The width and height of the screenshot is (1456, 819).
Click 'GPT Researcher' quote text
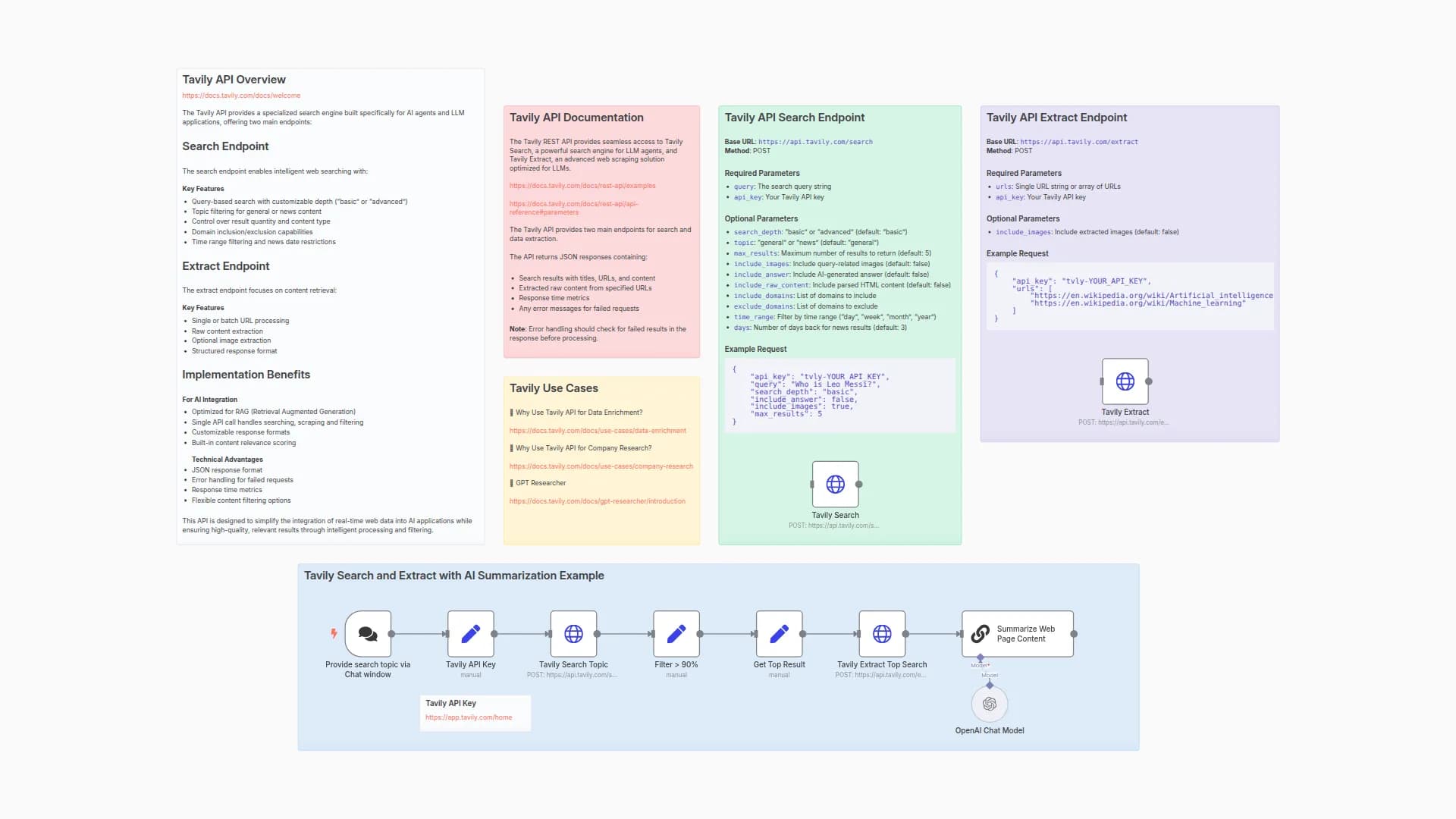541,483
